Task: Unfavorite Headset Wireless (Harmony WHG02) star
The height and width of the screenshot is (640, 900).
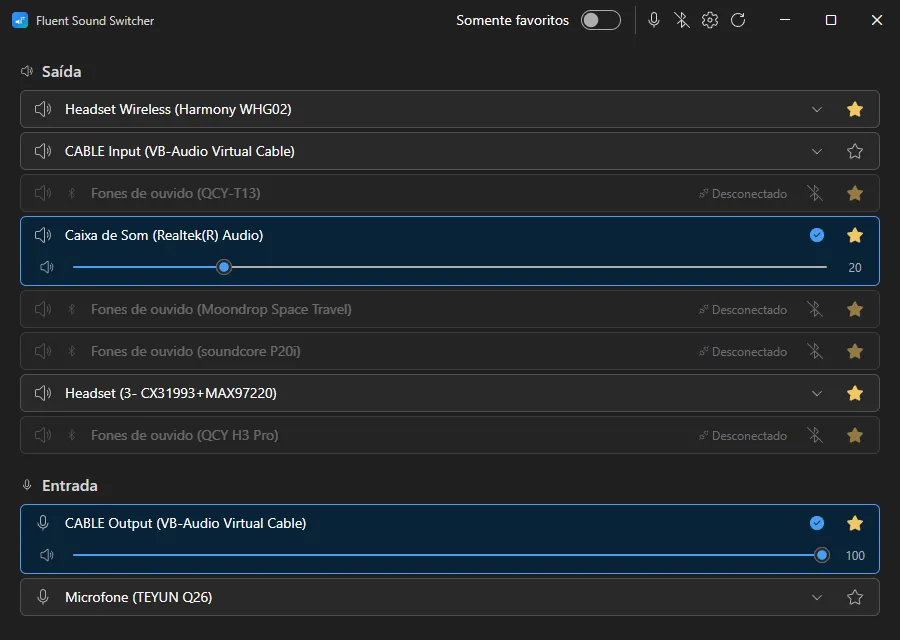Action: coord(855,109)
